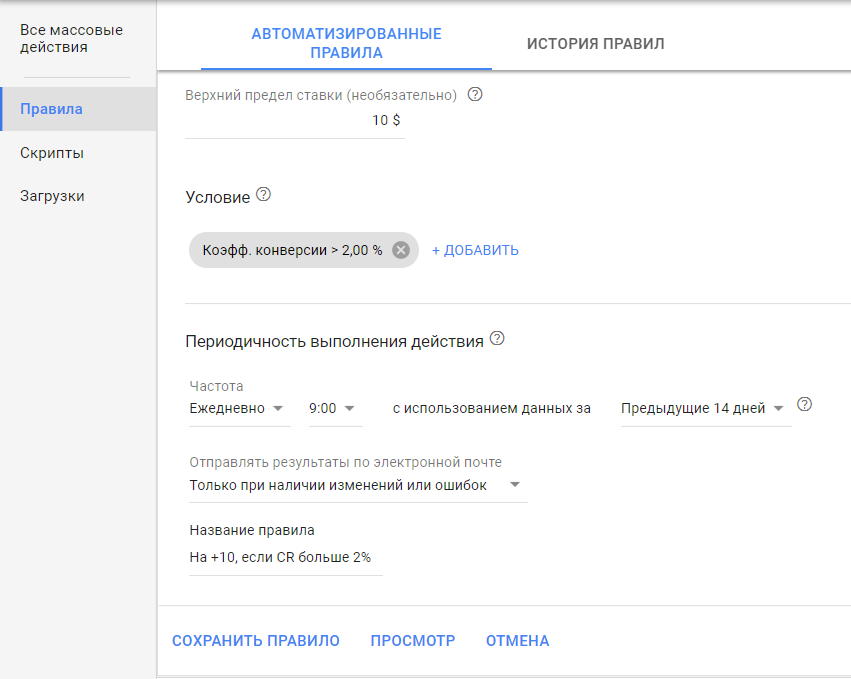Open the email results dropdown
Viewport: 851px width, 679px height.
[356, 485]
